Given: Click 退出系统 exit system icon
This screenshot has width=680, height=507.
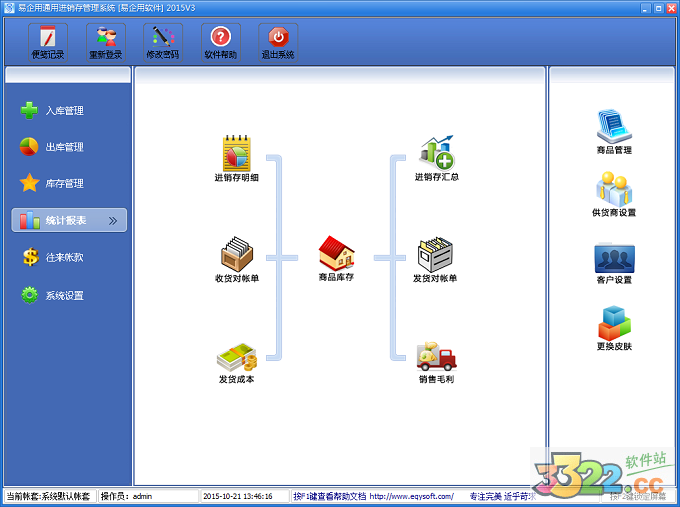Looking at the screenshot, I should 278,43.
